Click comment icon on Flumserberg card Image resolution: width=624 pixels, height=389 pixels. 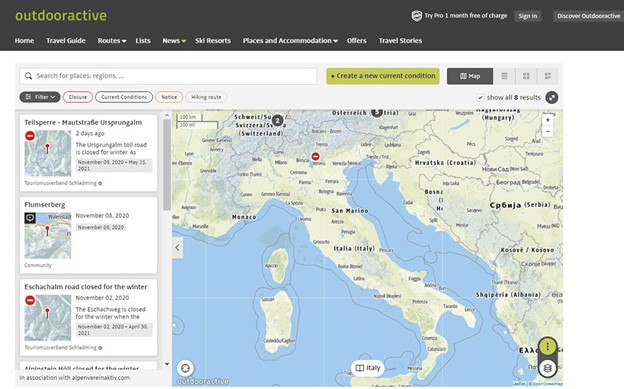pyautogui.click(x=30, y=218)
